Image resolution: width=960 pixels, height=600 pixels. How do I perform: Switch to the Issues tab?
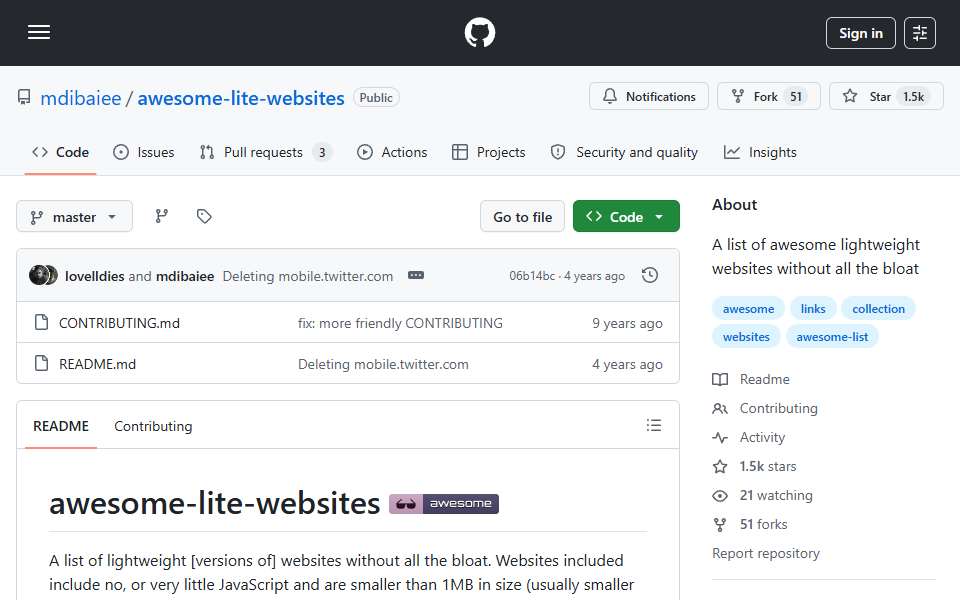[144, 152]
